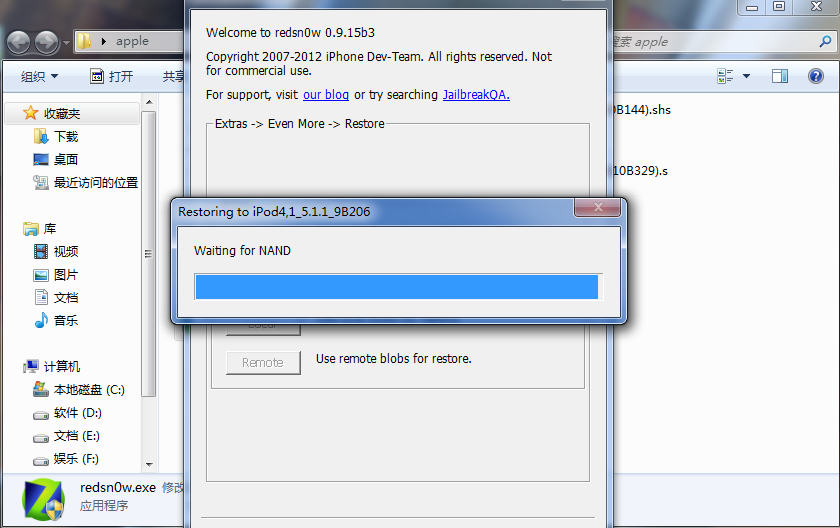Expand the 组织 organize dropdown menu
The height and width of the screenshot is (528, 840).
point(39,77)
